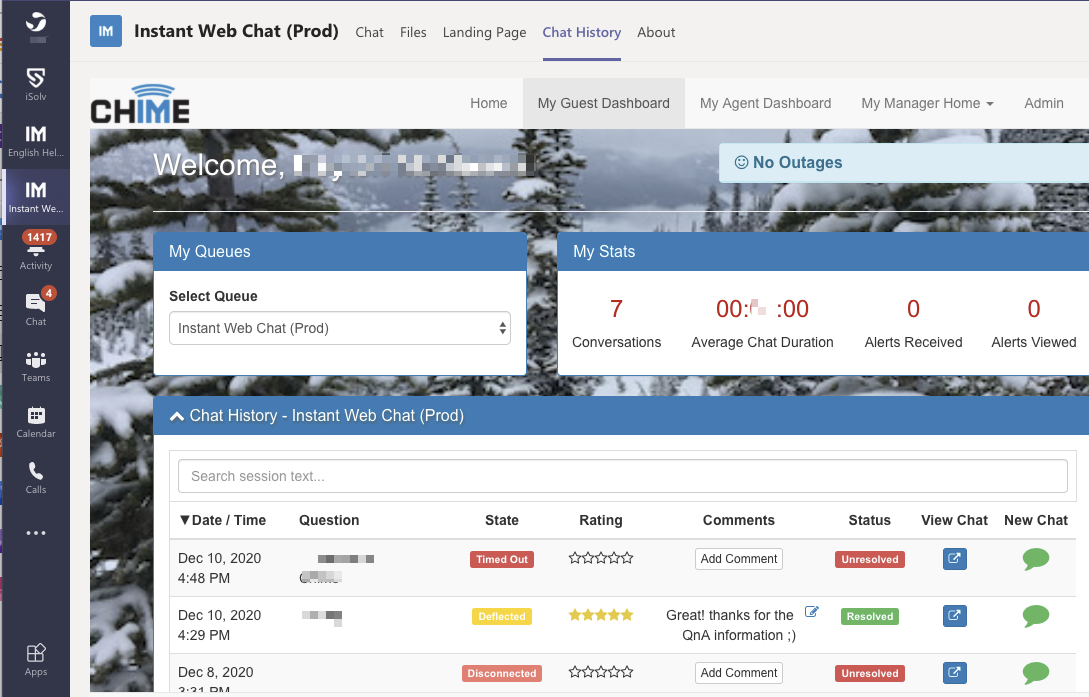Switch to the Chat tab
Image resolution: width=1089 pixels, height=697 pixels.
369,33
